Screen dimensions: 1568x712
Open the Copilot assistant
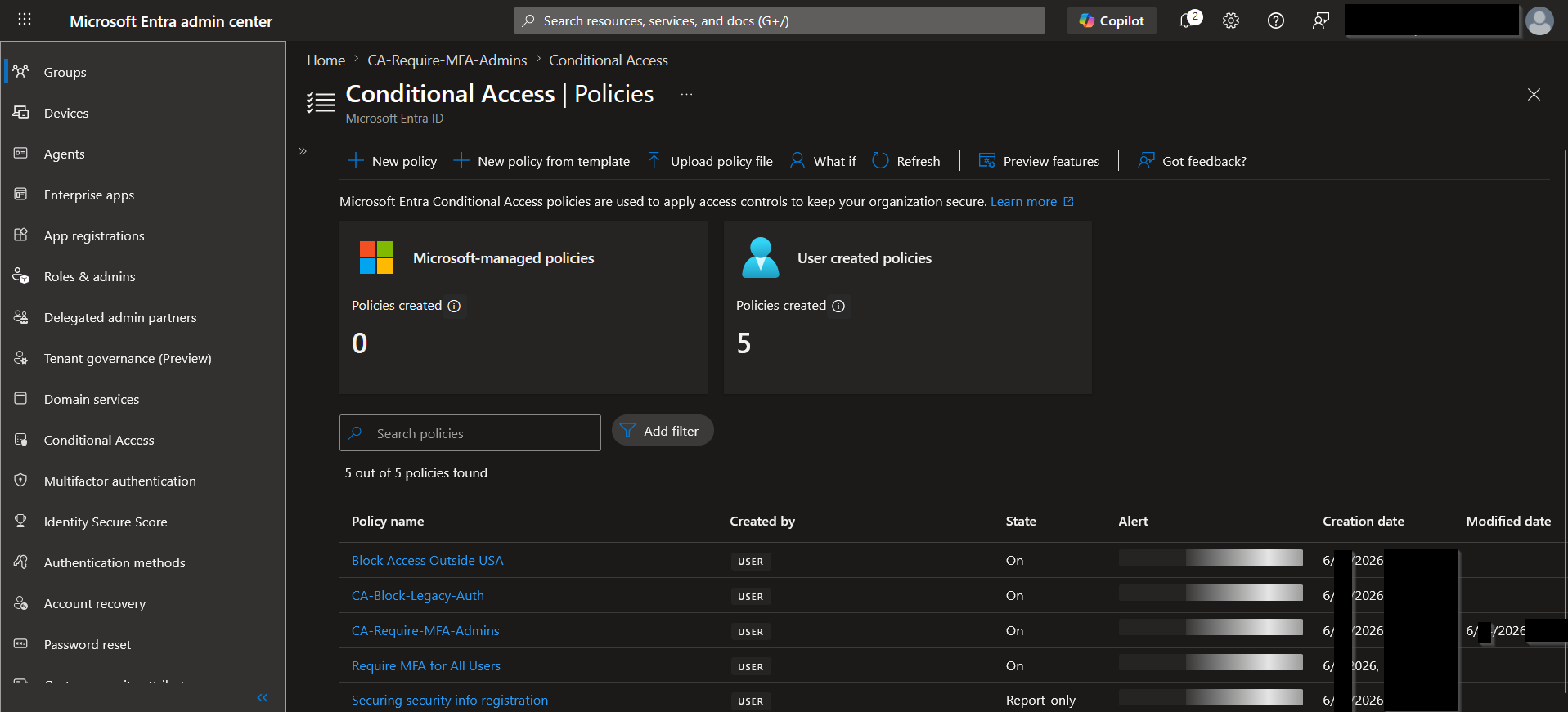click(x=1112, y=20)
